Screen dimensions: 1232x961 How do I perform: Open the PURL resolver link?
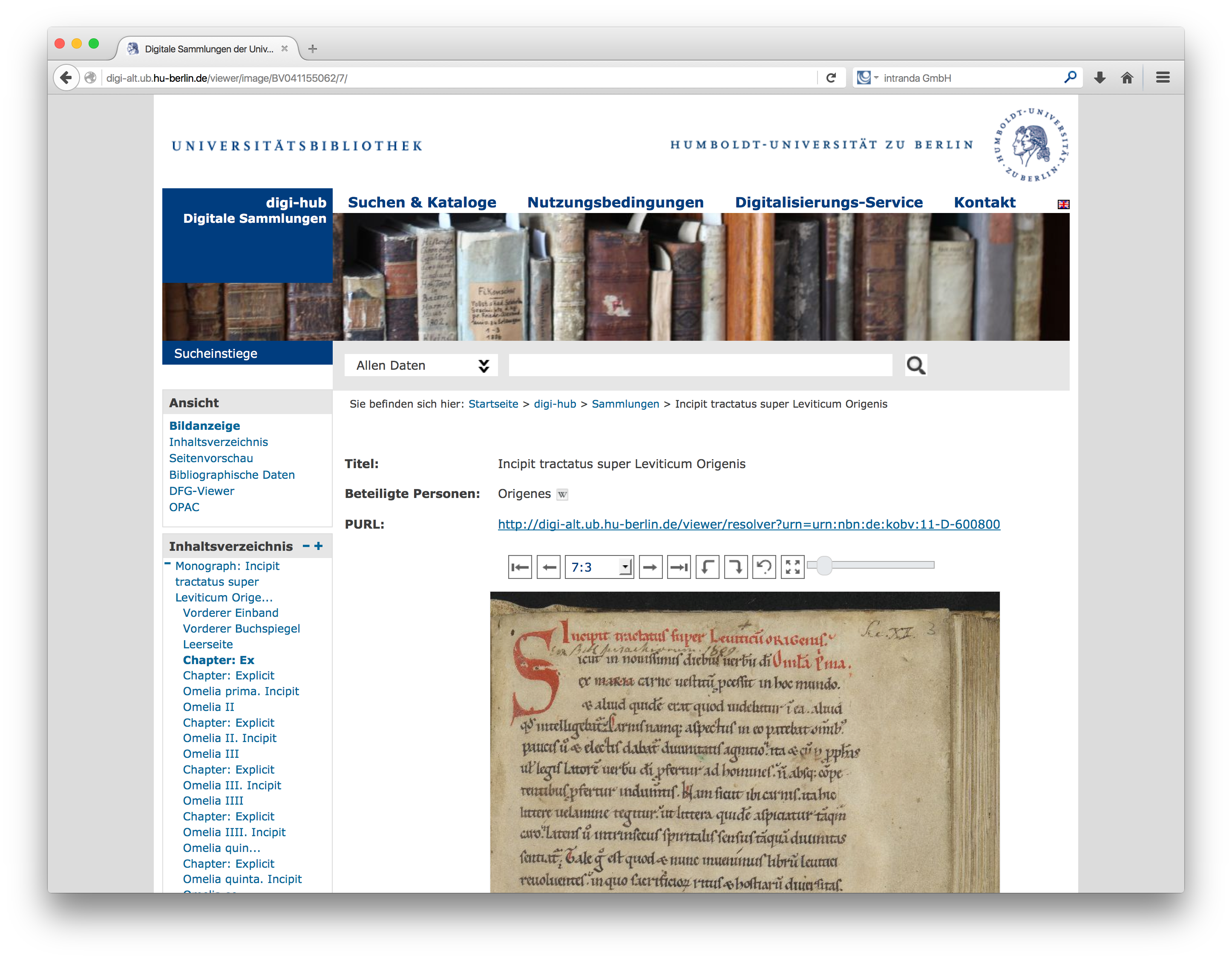pyautogui.click(x=748, y=524)
